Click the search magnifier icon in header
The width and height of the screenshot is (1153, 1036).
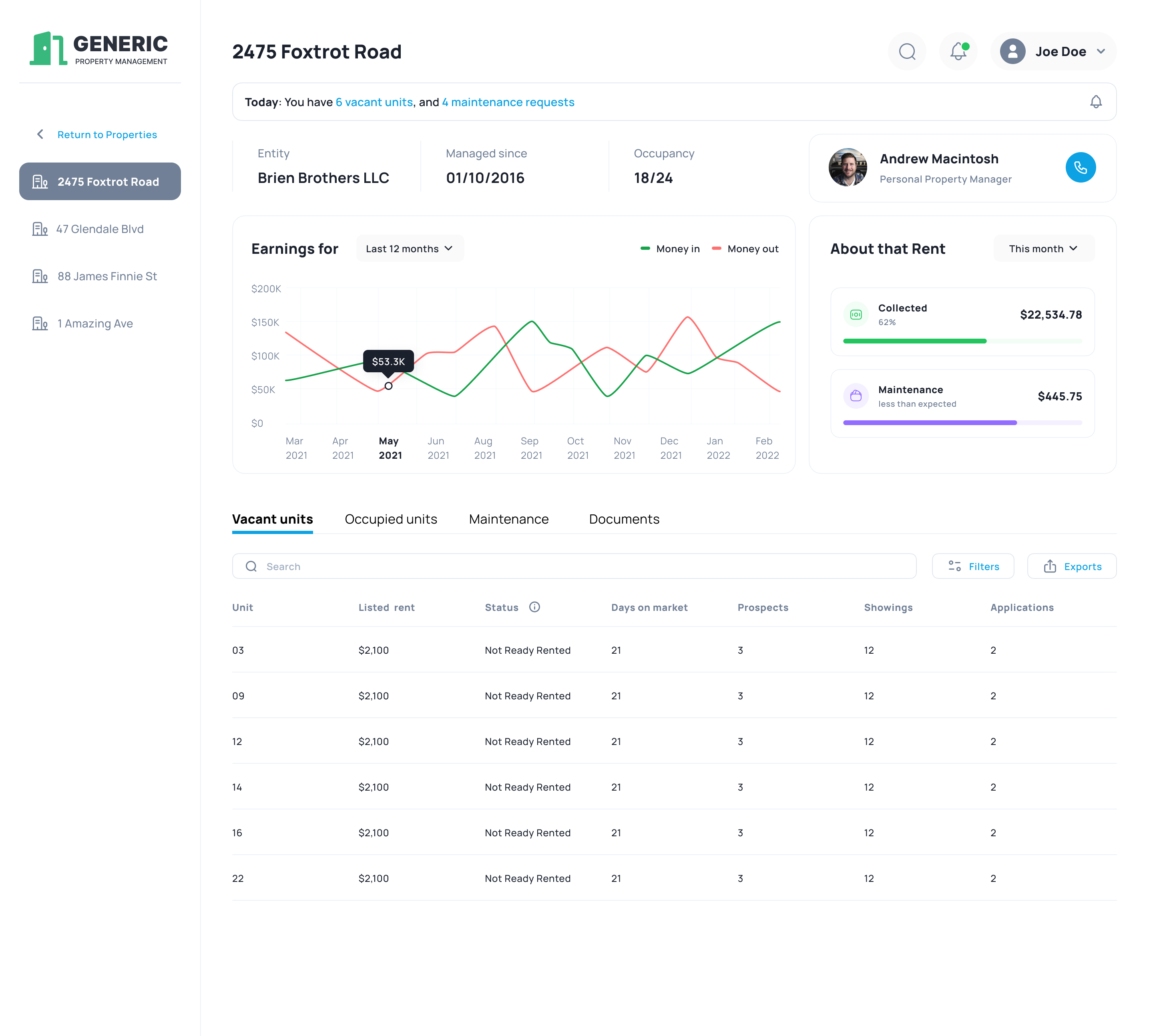pos(906,52)
